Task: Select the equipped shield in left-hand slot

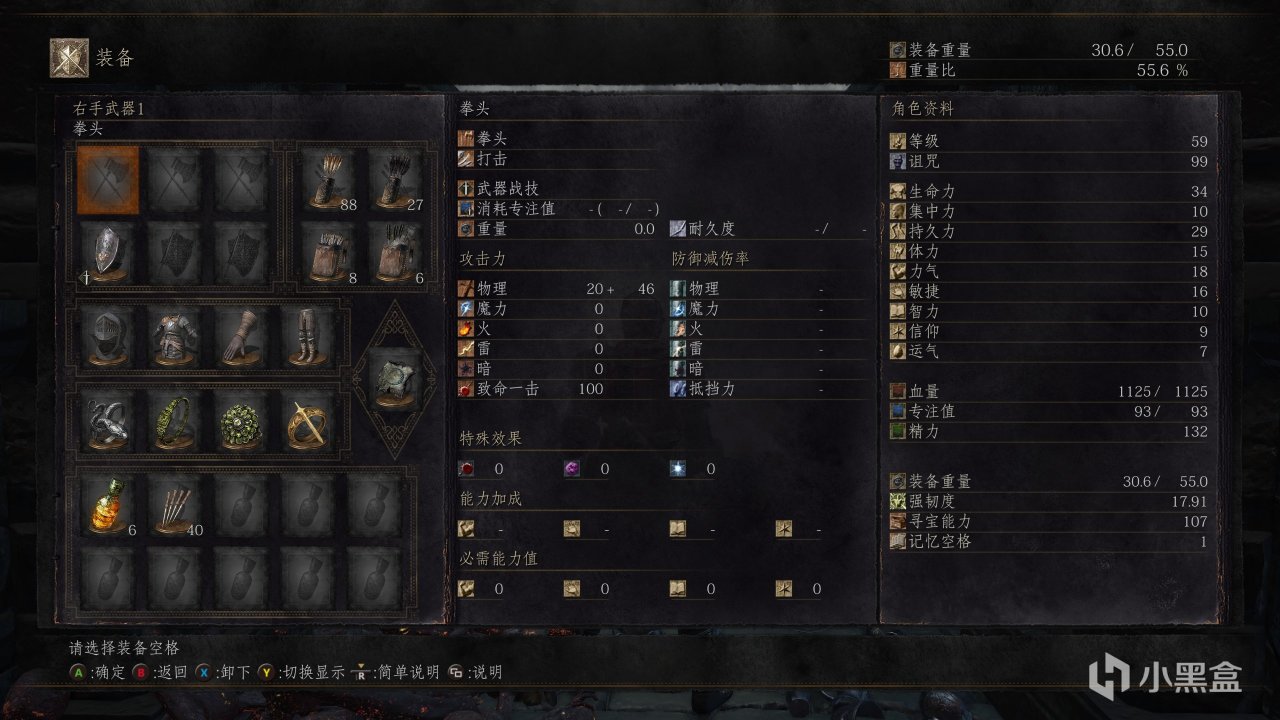Action: coord(108,251)
